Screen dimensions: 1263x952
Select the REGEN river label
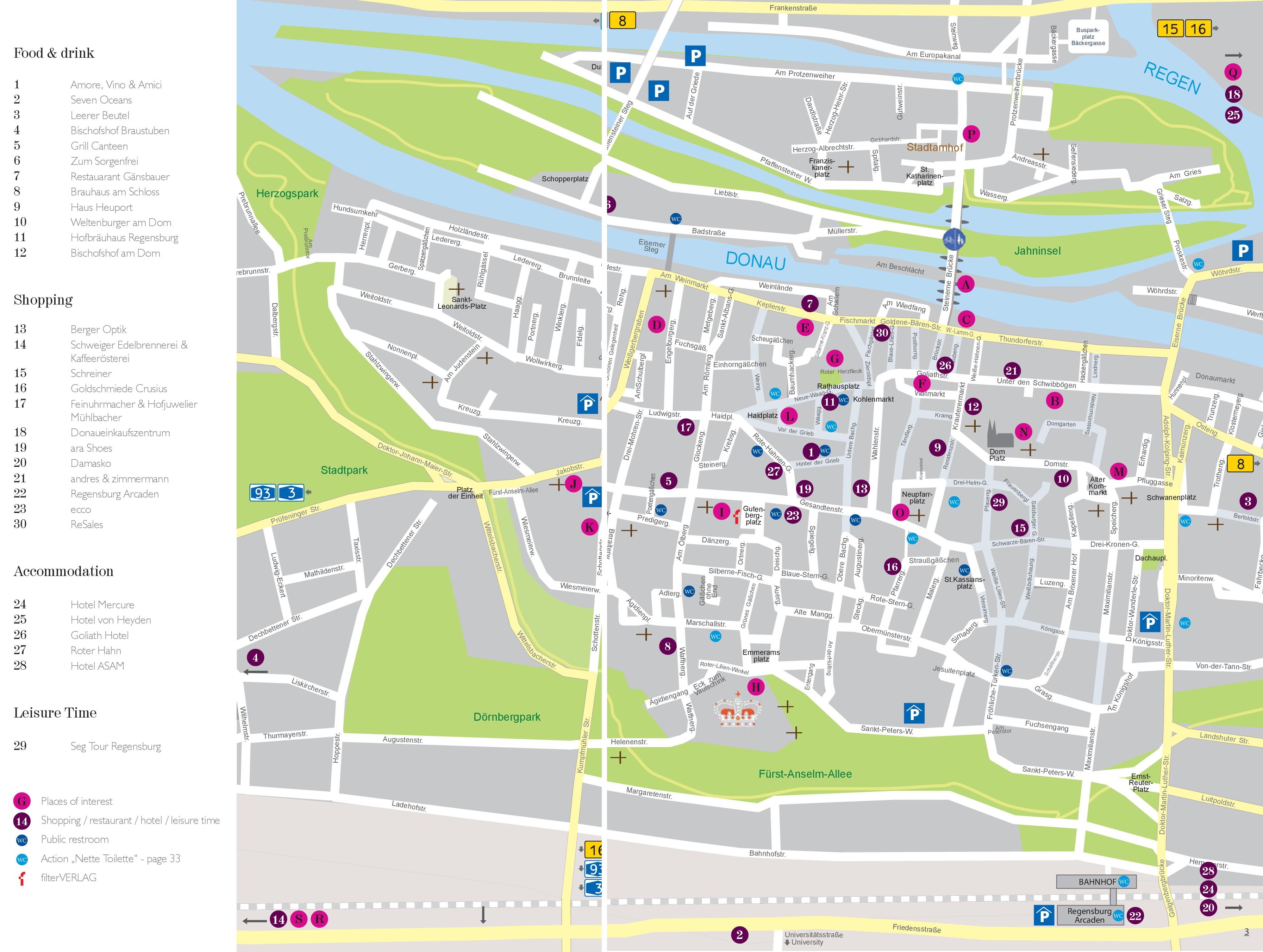(x=1172, y=77)
